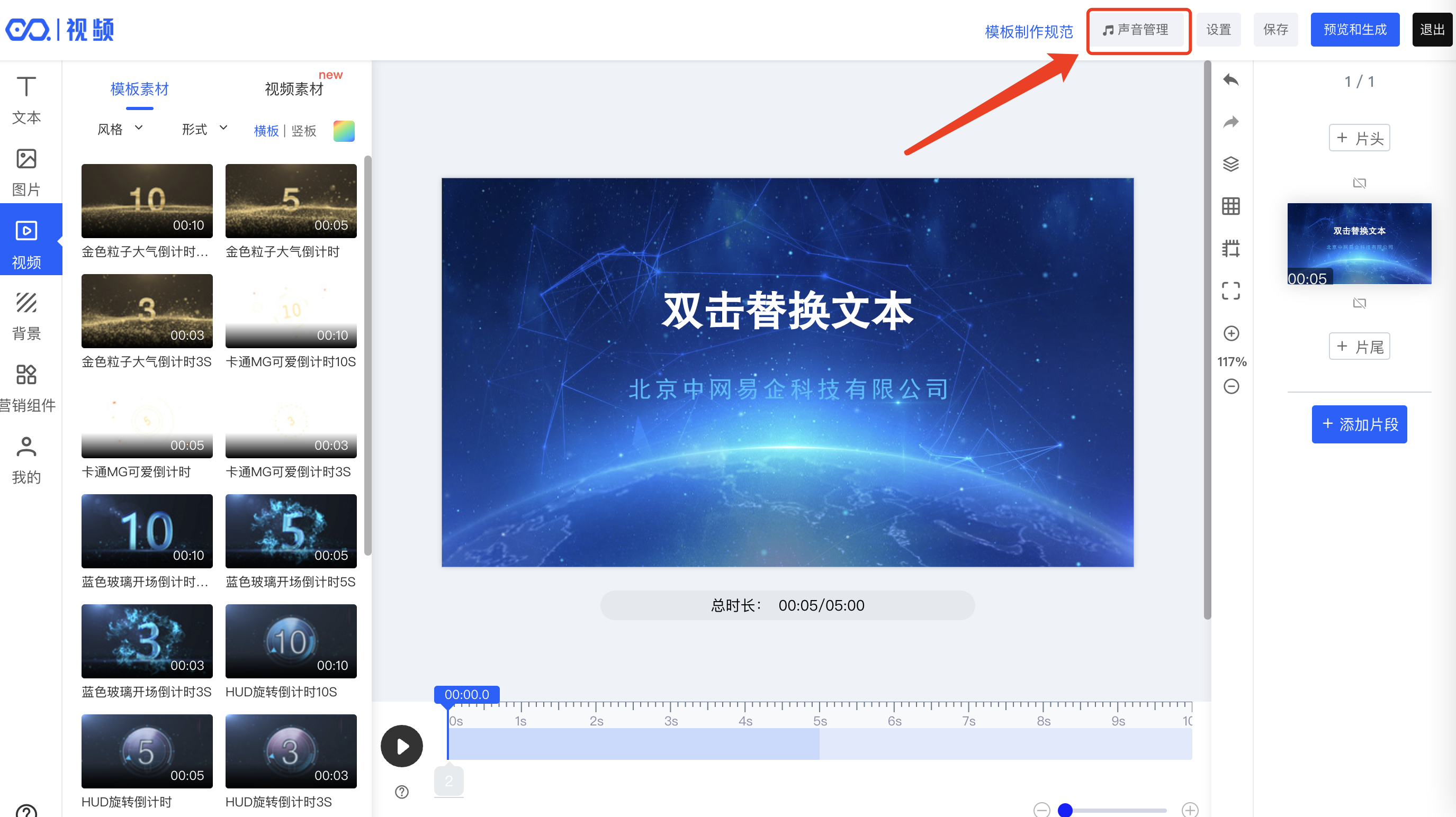Screen dimensions: 1456x817
Task: Click the video app logo
Action: (60, 30)
